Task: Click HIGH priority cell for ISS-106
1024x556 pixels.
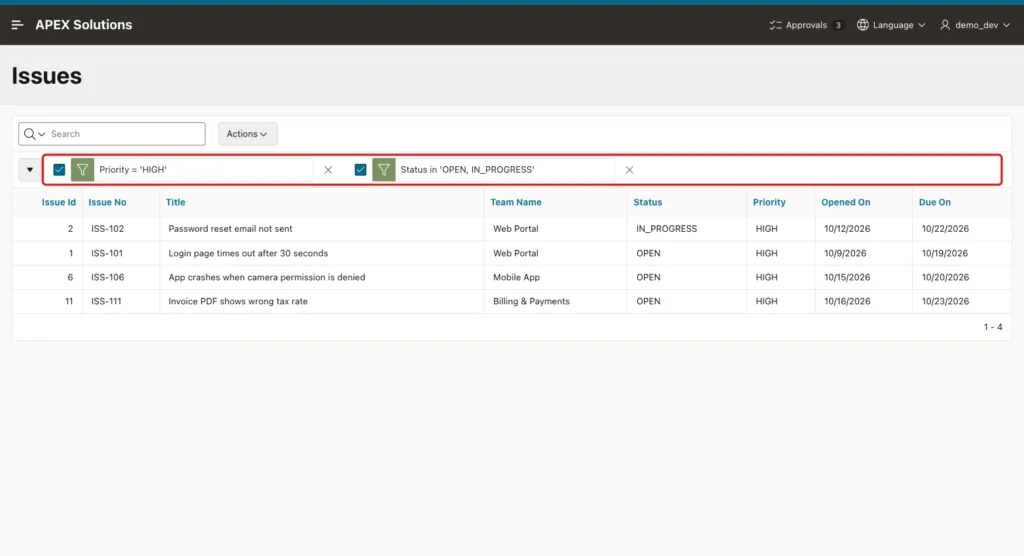Action: click(x=767, y=277)
